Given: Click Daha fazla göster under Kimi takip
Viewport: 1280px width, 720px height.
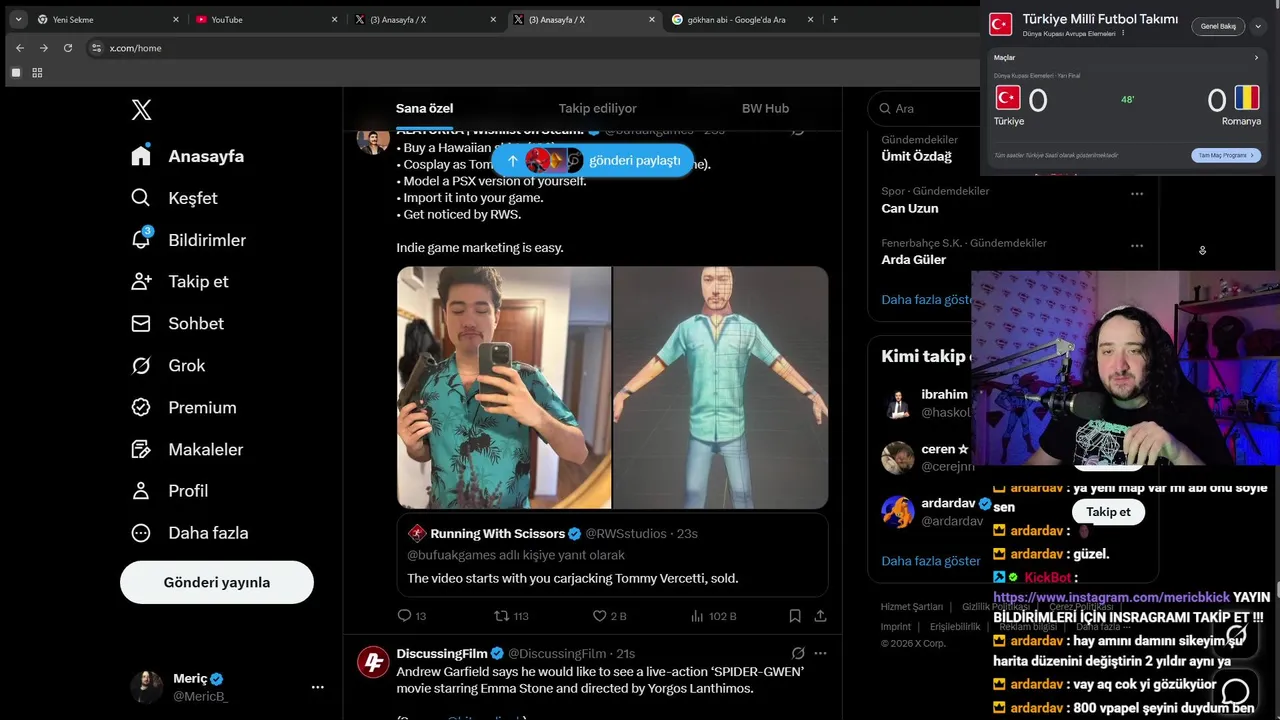Looking at the screenshot, I should [931, 561].
